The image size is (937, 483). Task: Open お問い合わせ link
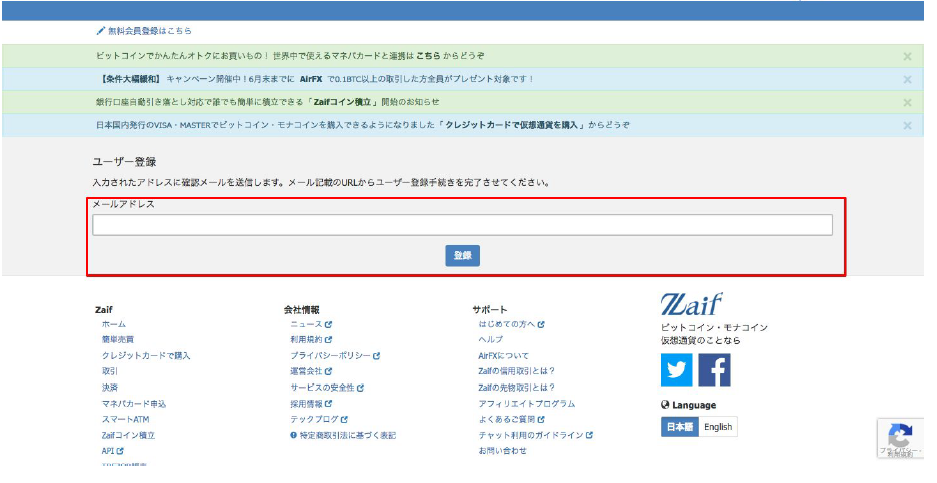pyautogui.click(x=503, y=451)
